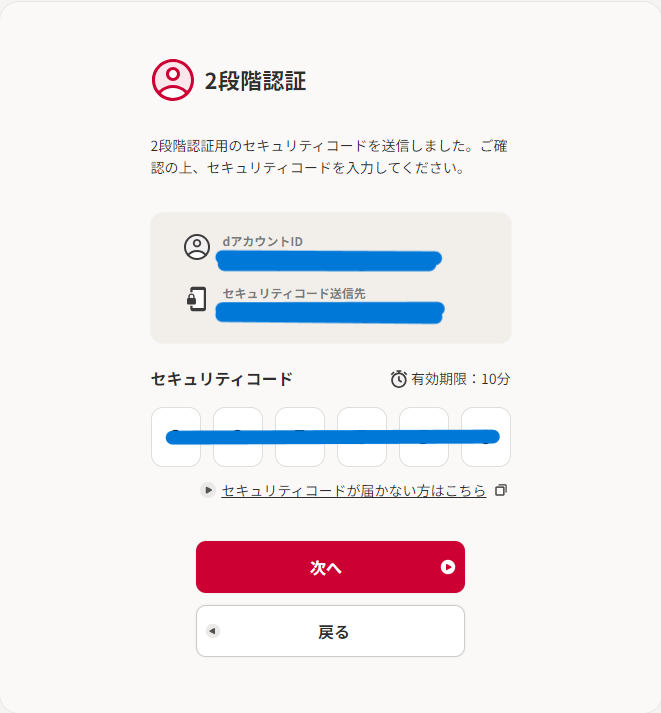
Task: Click the セキュリティコード送信先 label
Action: [x=294, y=294]
